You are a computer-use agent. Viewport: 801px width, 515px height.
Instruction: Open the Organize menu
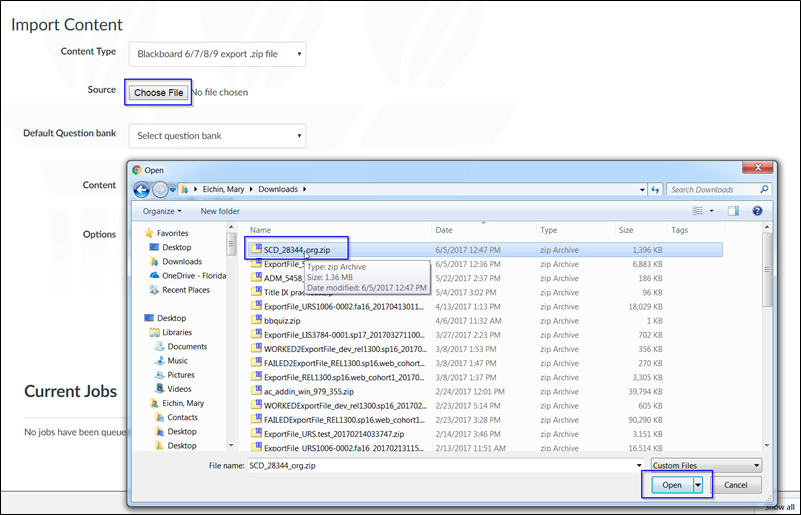coord(162,211)
